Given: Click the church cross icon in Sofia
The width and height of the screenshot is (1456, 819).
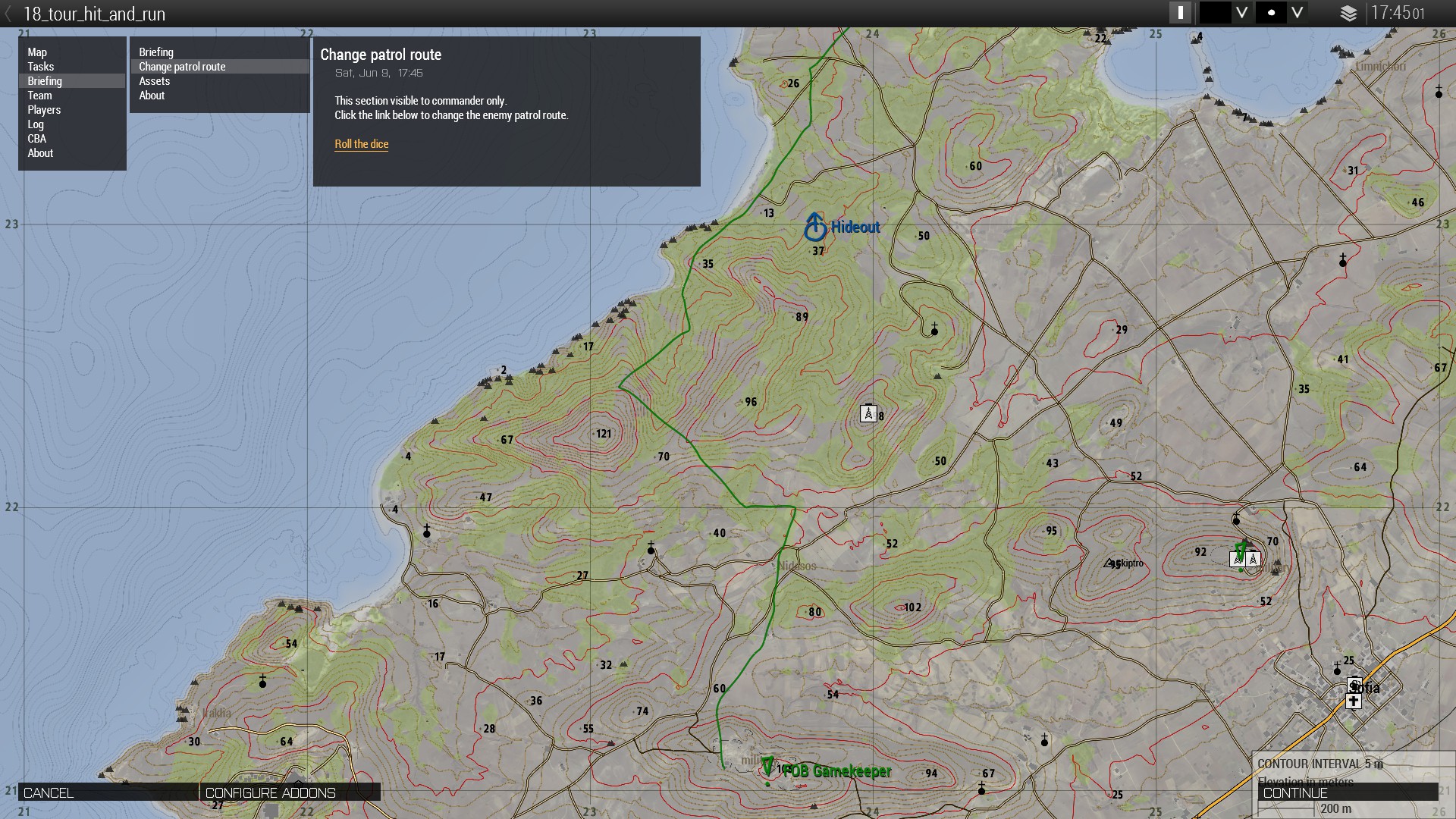Looking at the screenshot, I should click(1354, 701).
